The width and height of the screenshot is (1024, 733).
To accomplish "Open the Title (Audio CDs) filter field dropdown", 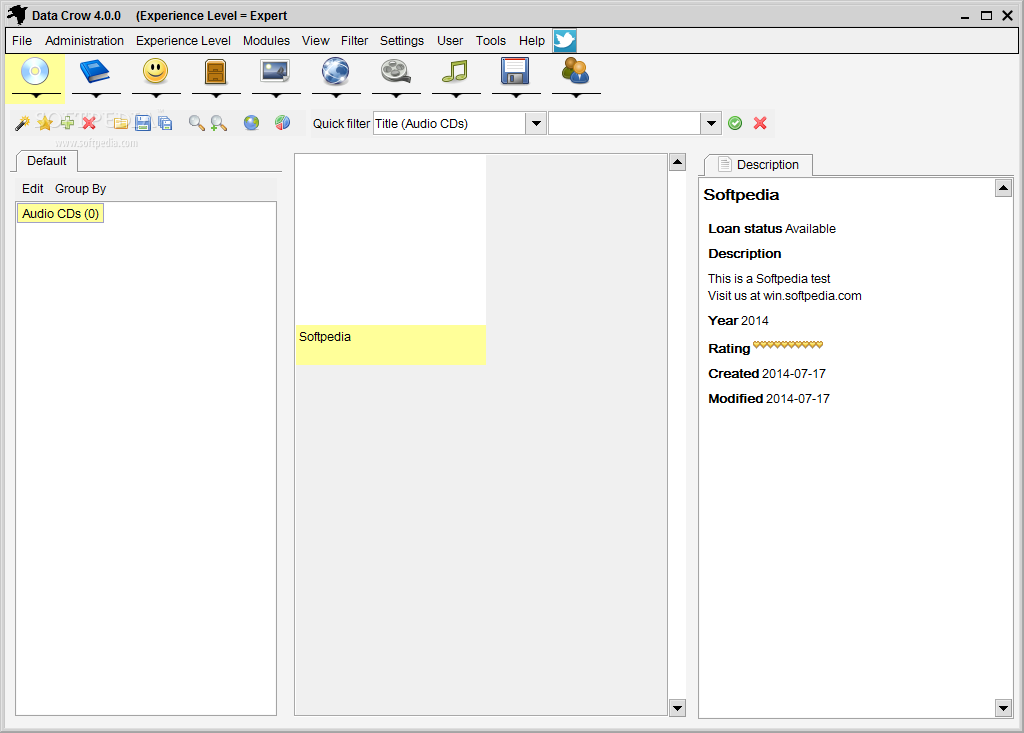I will 536,123.
